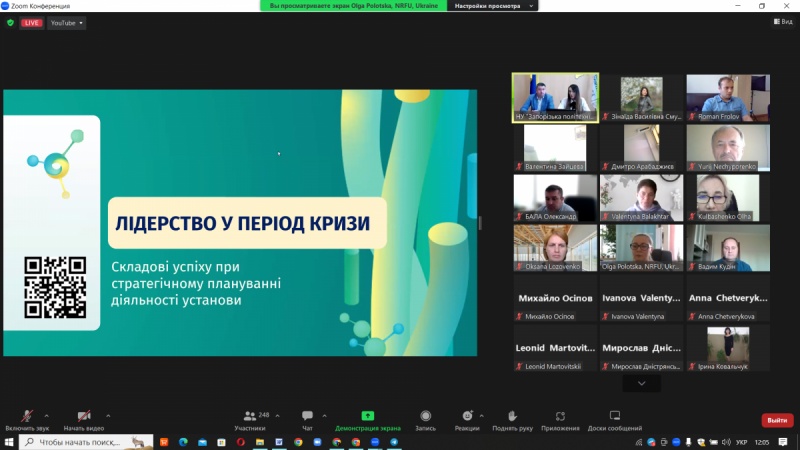800x450 pixels.
Task: Unmute microphone with Включить звук button
Action: point(26,417)
